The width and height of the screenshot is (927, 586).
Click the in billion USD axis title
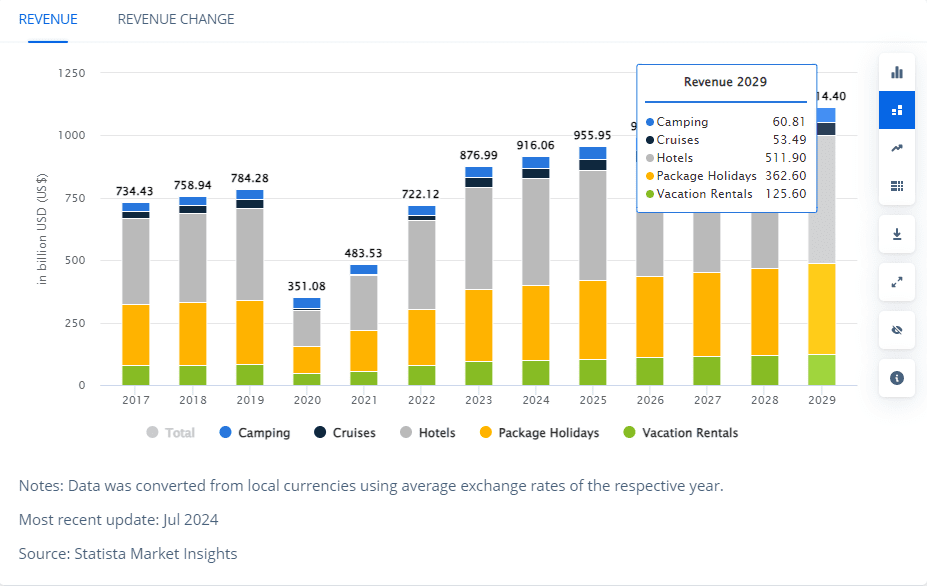coord(42,229)
